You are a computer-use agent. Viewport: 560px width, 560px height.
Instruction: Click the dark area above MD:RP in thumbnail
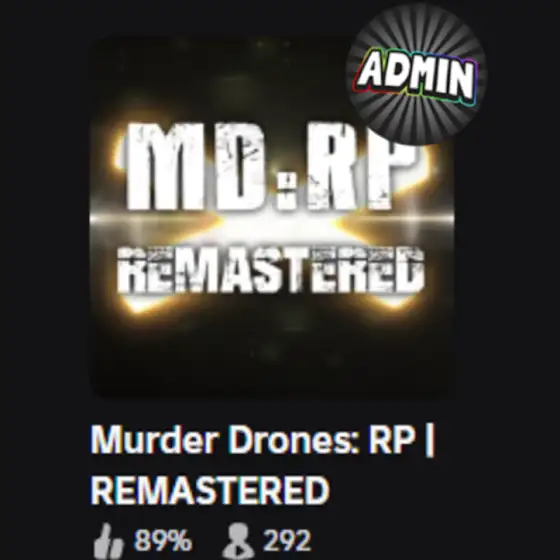tap(221, 79)
